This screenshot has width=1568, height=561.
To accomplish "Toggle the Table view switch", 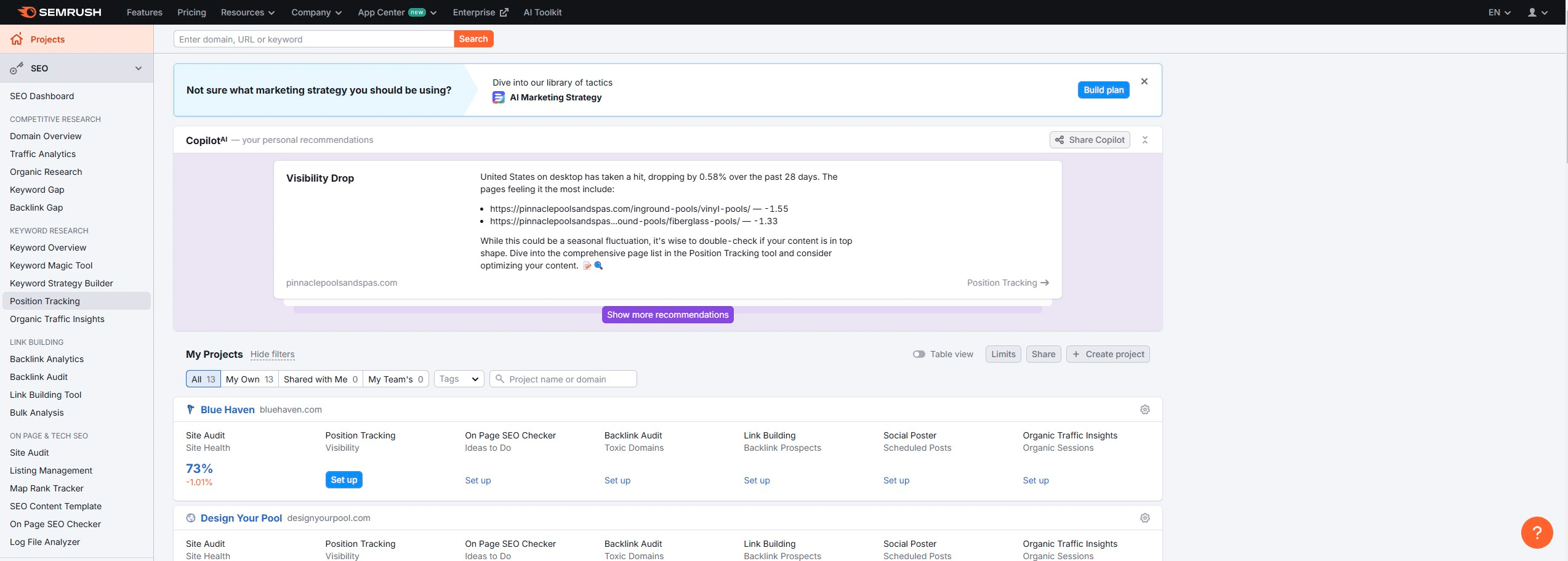I will 919,354.
